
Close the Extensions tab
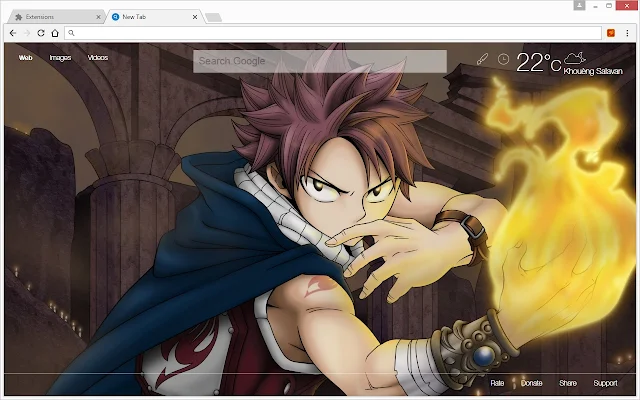[98, 17]
